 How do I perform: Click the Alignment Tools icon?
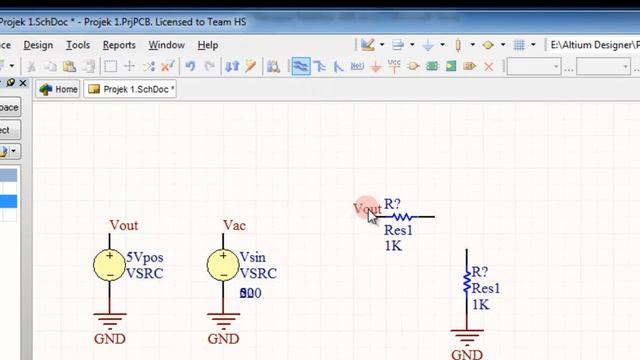click(x=398, y=45)
